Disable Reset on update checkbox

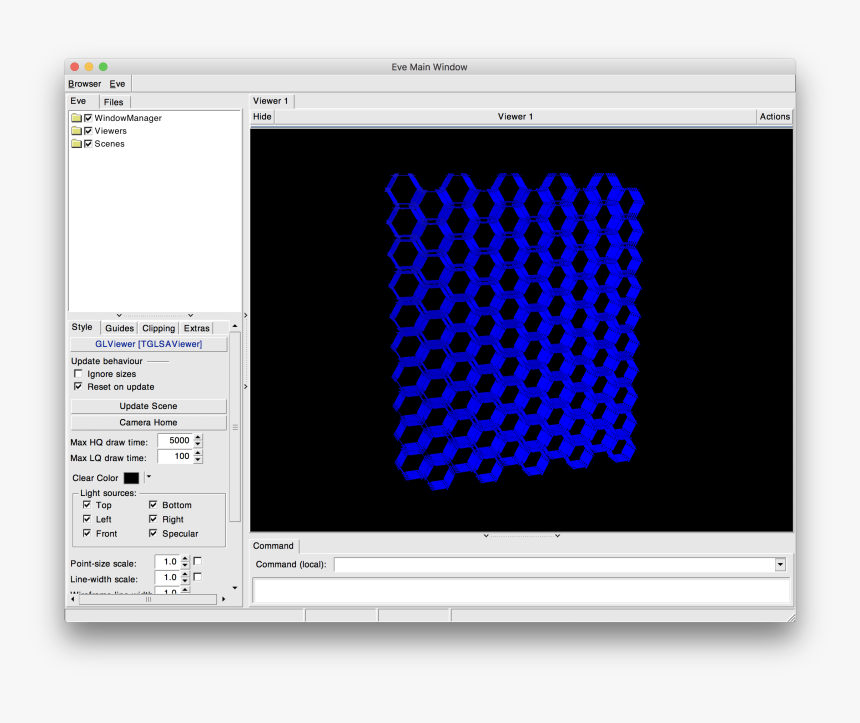78,387
